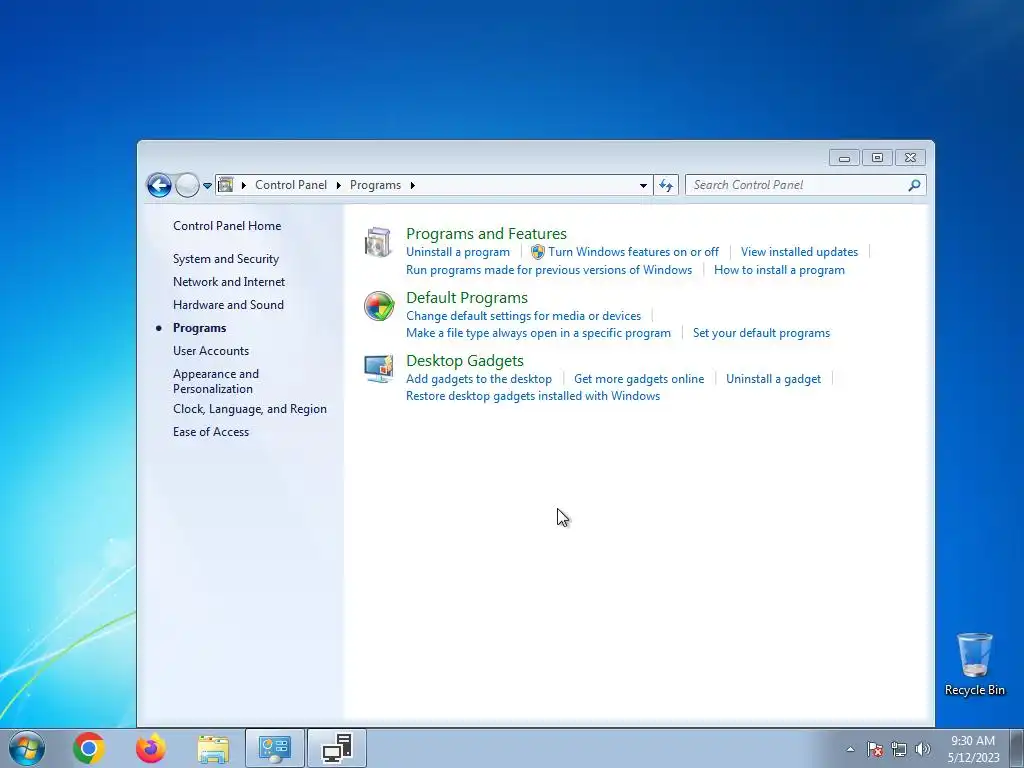The width and height of the screenshot is (1024, 768).
Task: Minimize the Control Panel window
Action: click(x=844, y=157)
